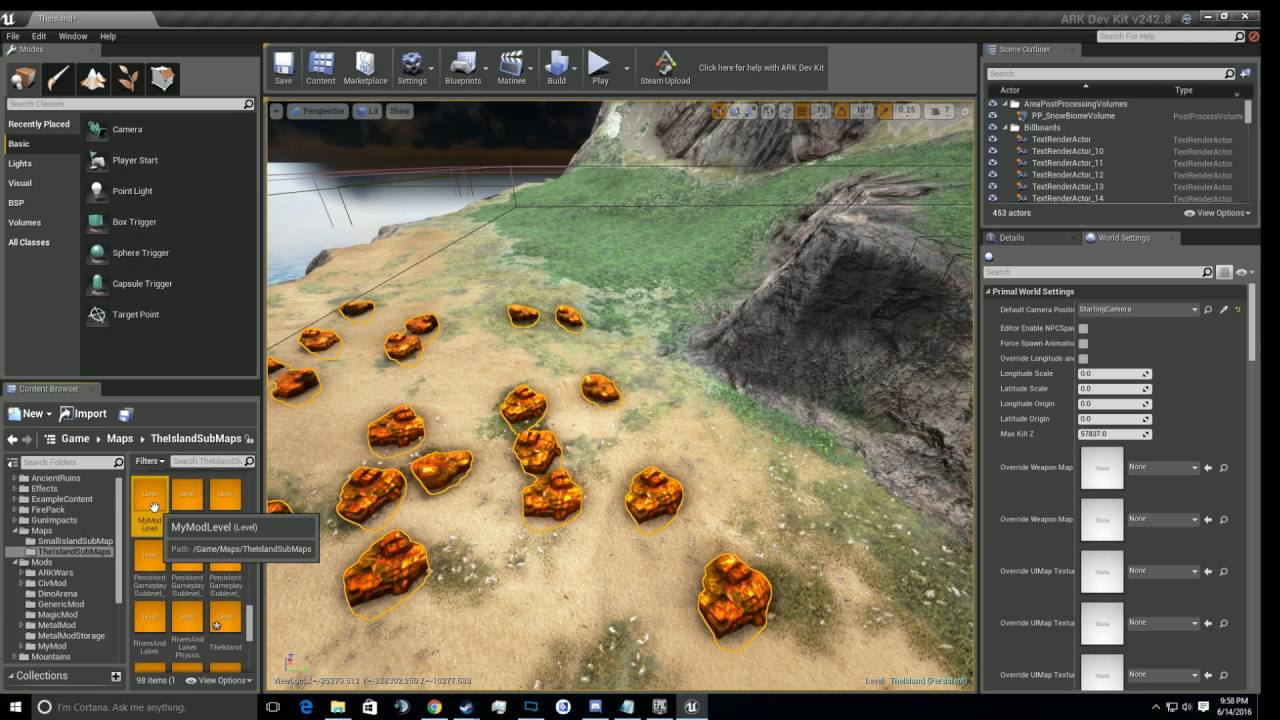Image resolution: width=1280 pixels, height=720 pixels.
Task: Select the Volumes category
Action: point(25,223)
